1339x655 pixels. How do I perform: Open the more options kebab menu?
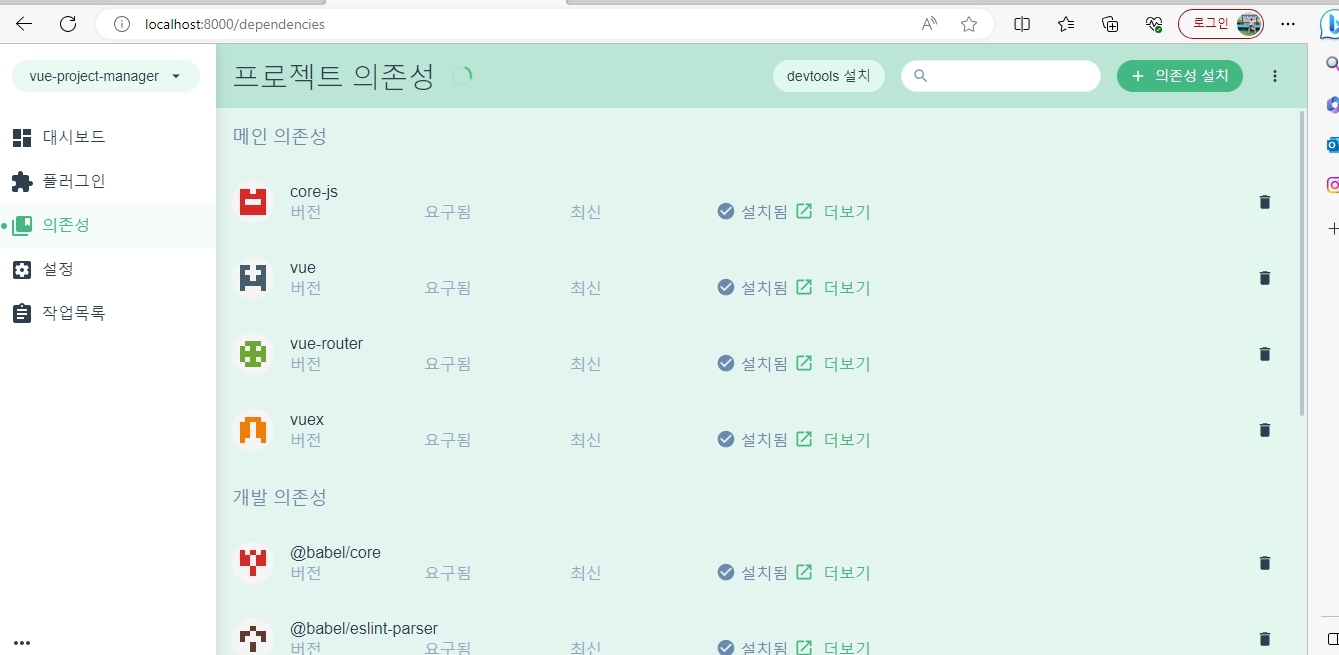1274,76
